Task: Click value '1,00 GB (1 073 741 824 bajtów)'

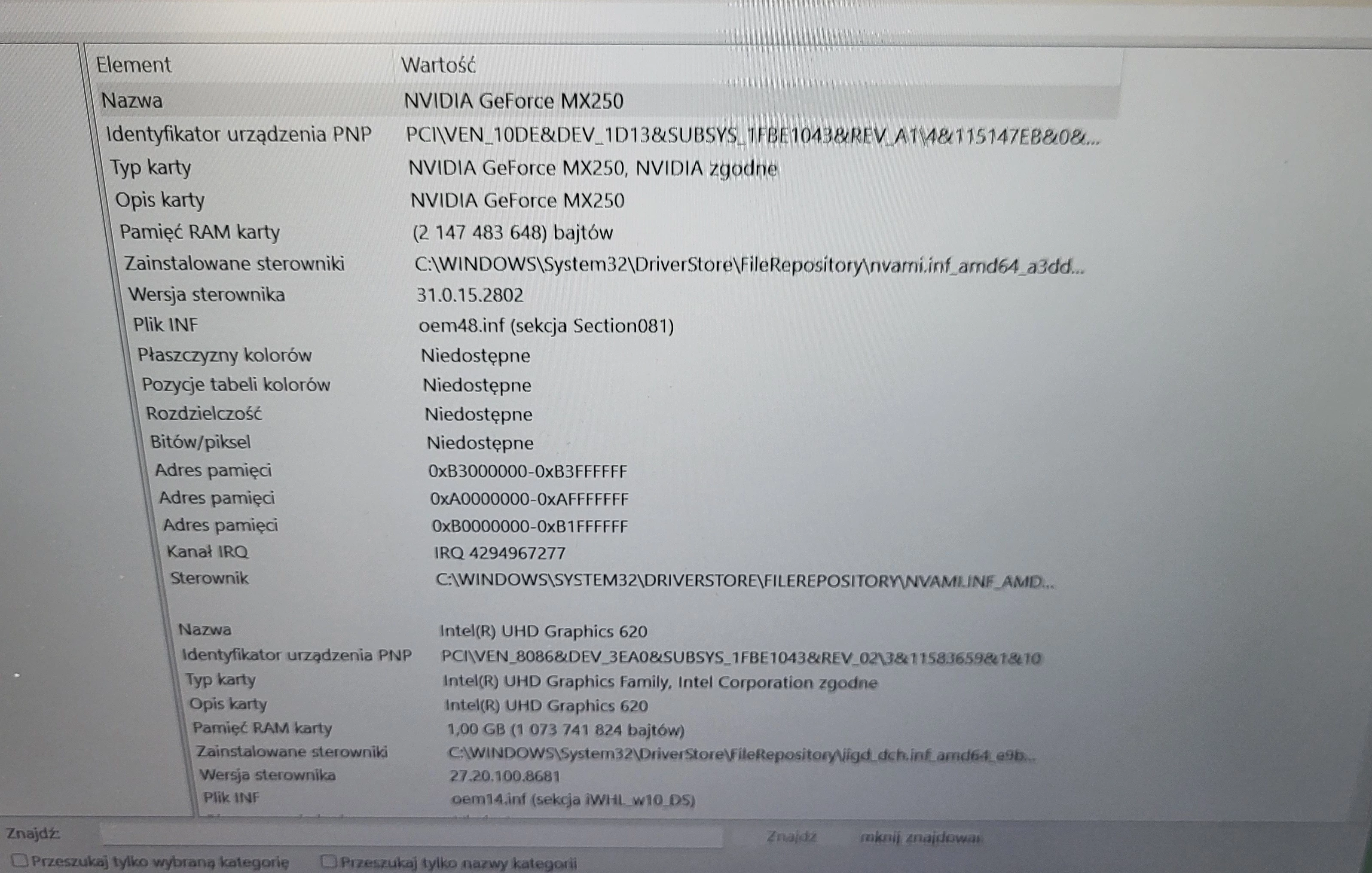Action: tap(566, 730)
